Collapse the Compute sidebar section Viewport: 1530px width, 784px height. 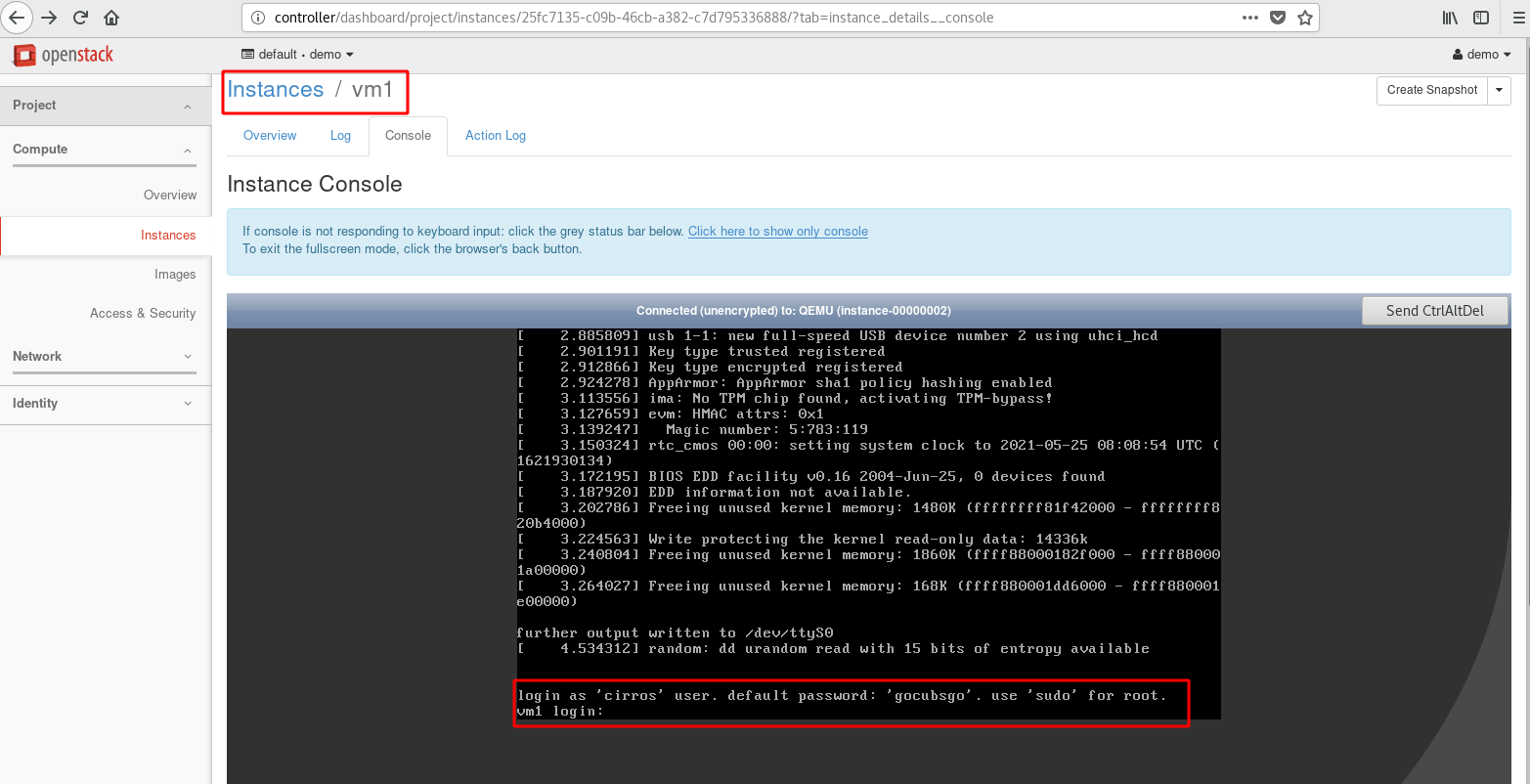click(105, 150)
